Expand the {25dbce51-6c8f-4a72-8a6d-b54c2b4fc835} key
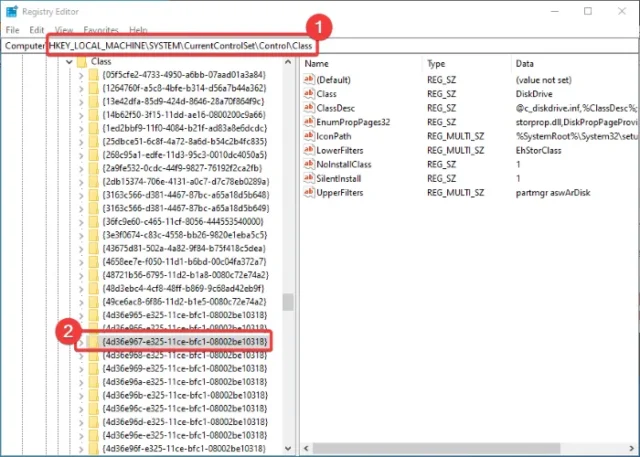 [81, 142]
